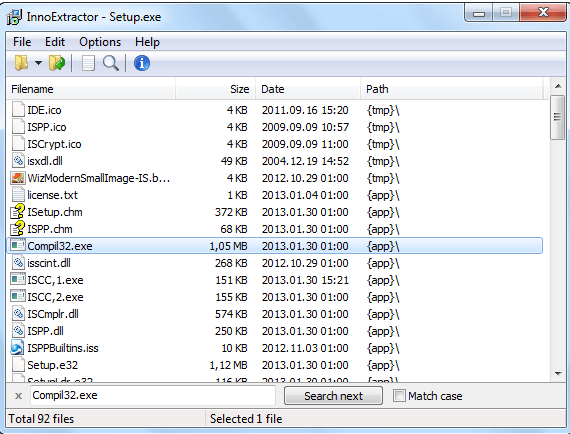Sort list by Size column header

(216, 89)
